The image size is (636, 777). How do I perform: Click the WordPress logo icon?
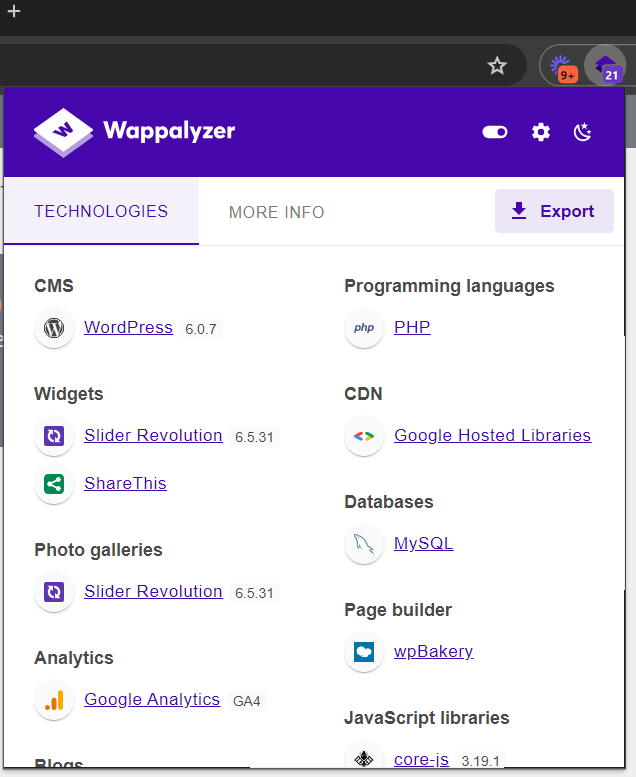click(x=54, y=328)
